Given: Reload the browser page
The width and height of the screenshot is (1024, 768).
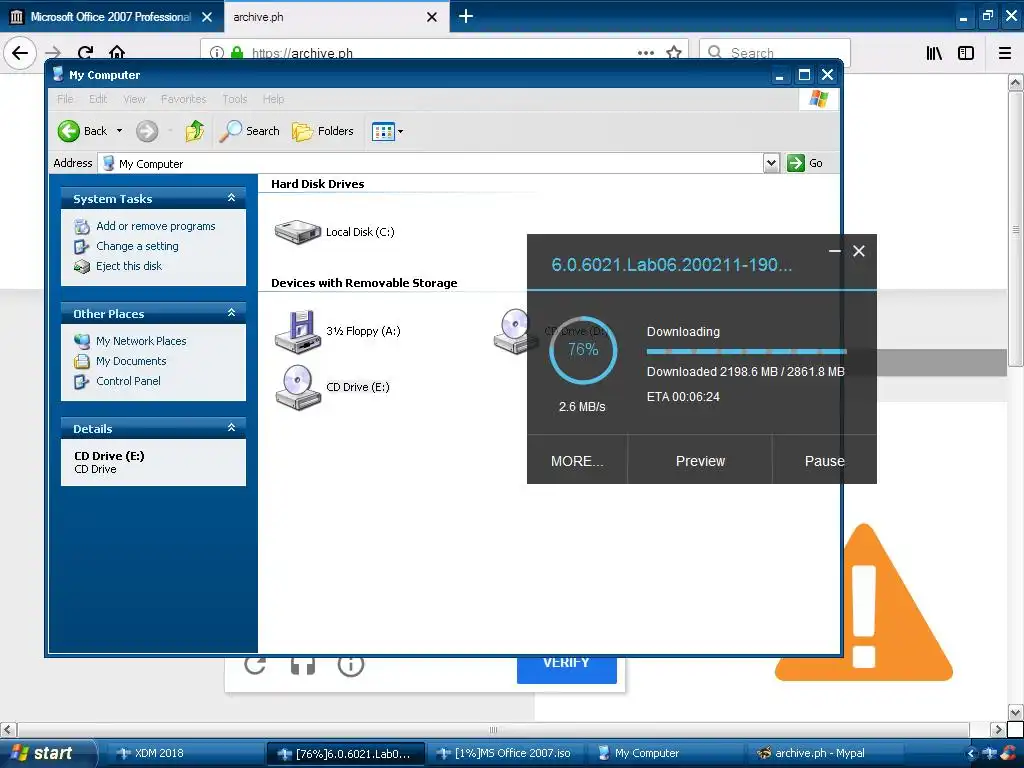Looking at the screenshot, I should click(86, 52).
